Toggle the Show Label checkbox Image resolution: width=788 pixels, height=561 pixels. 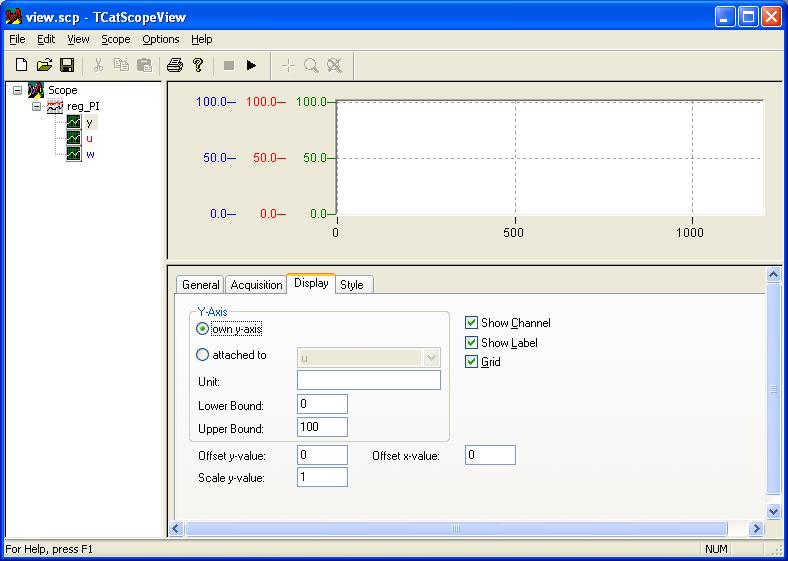(x=471, y=343)
